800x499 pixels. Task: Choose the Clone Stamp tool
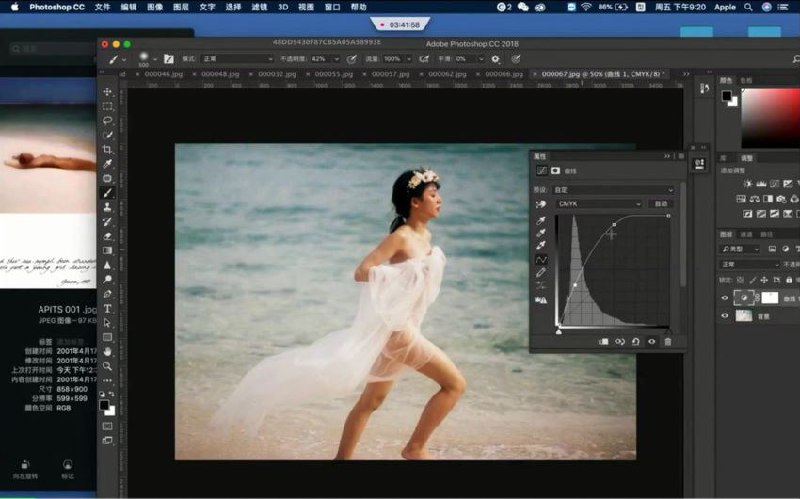(x=108, y=207)
